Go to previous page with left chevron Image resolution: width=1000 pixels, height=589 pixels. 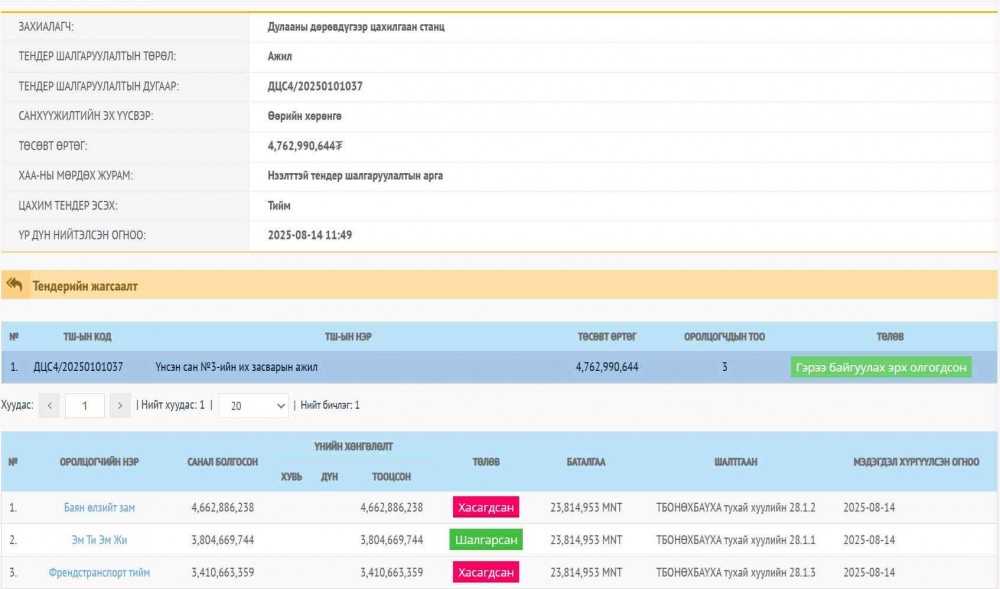tap(51, 405)
